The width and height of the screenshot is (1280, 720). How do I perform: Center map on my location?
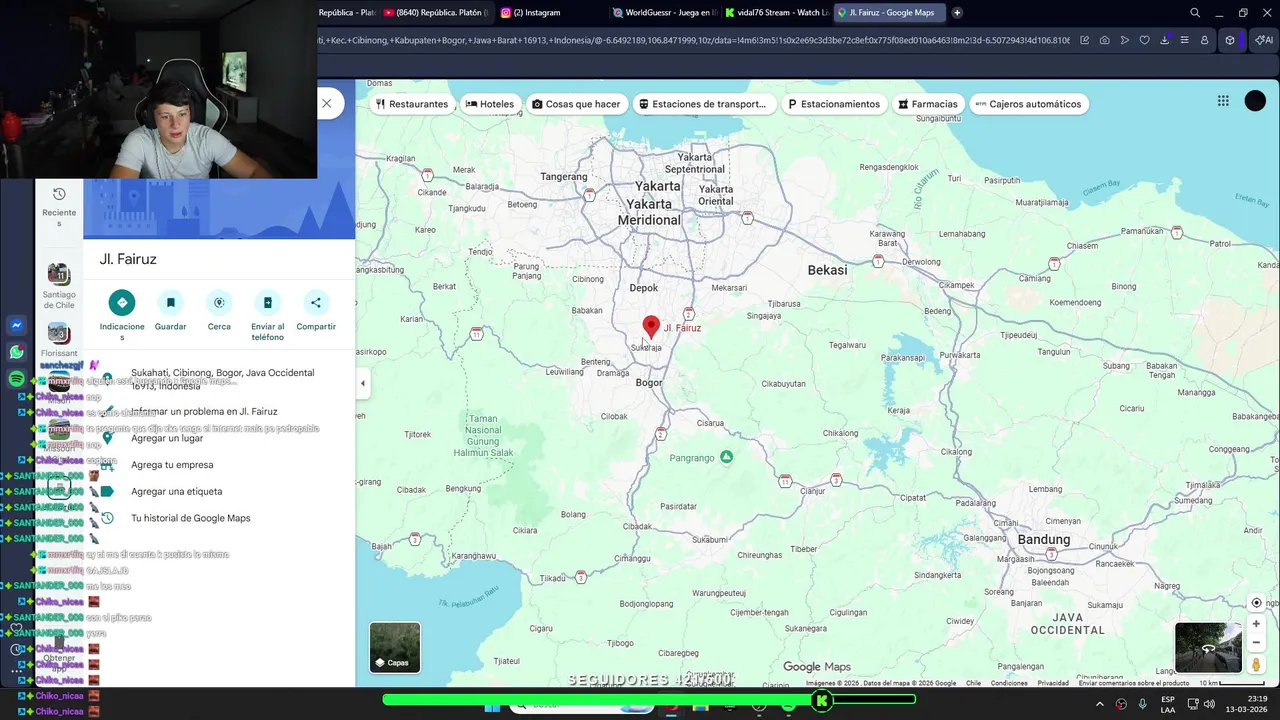click(x=1257, y=603)
